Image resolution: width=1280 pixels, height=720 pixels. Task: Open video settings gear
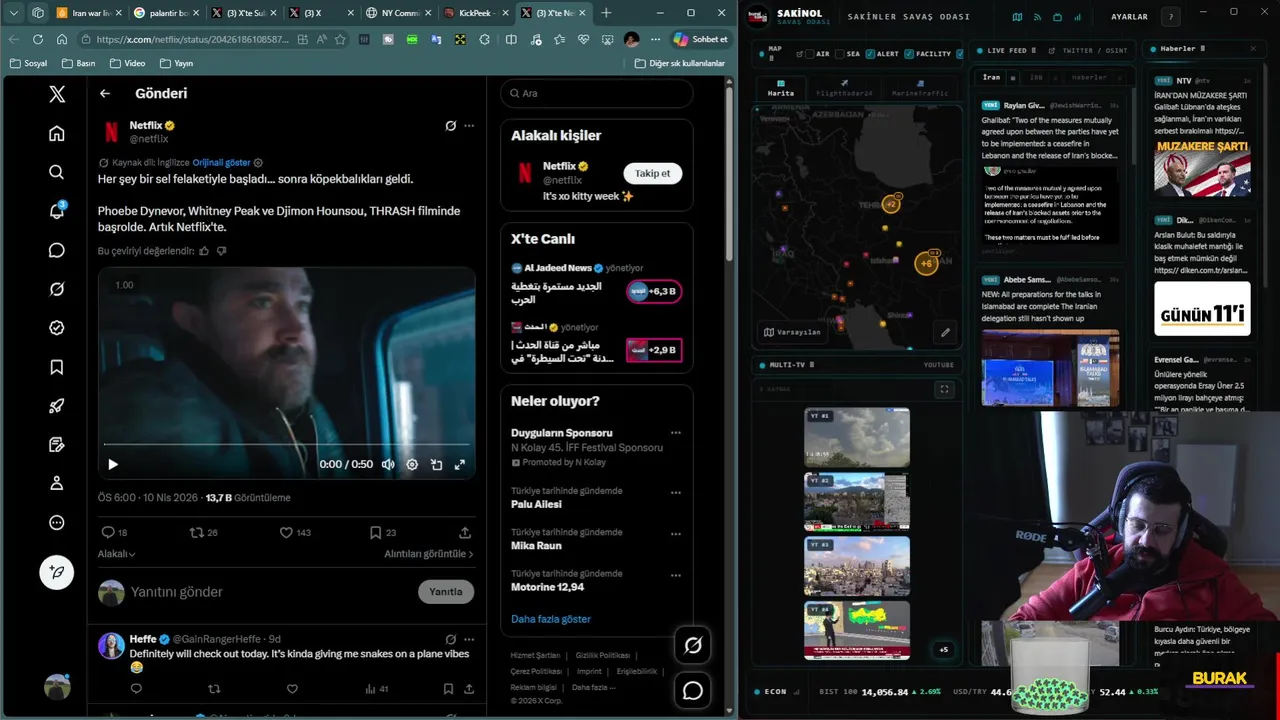[x=412, y=464]
